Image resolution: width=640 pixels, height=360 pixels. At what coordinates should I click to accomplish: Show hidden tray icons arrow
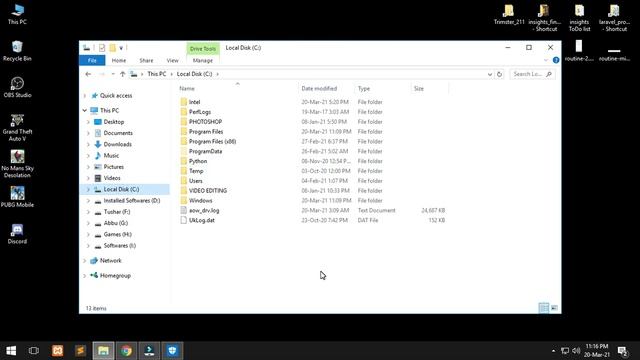click(553, 351)
